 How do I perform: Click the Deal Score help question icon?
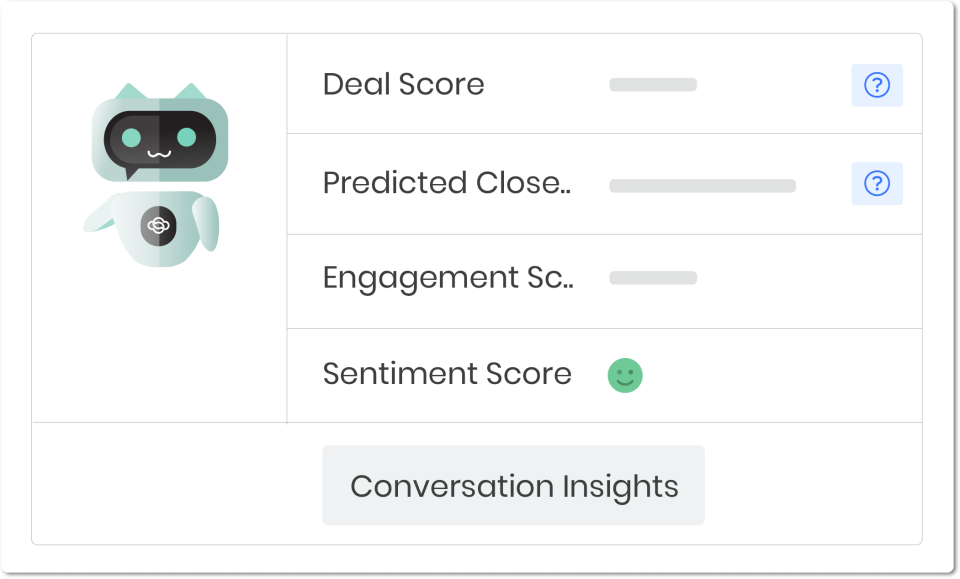tap(877, 86)
